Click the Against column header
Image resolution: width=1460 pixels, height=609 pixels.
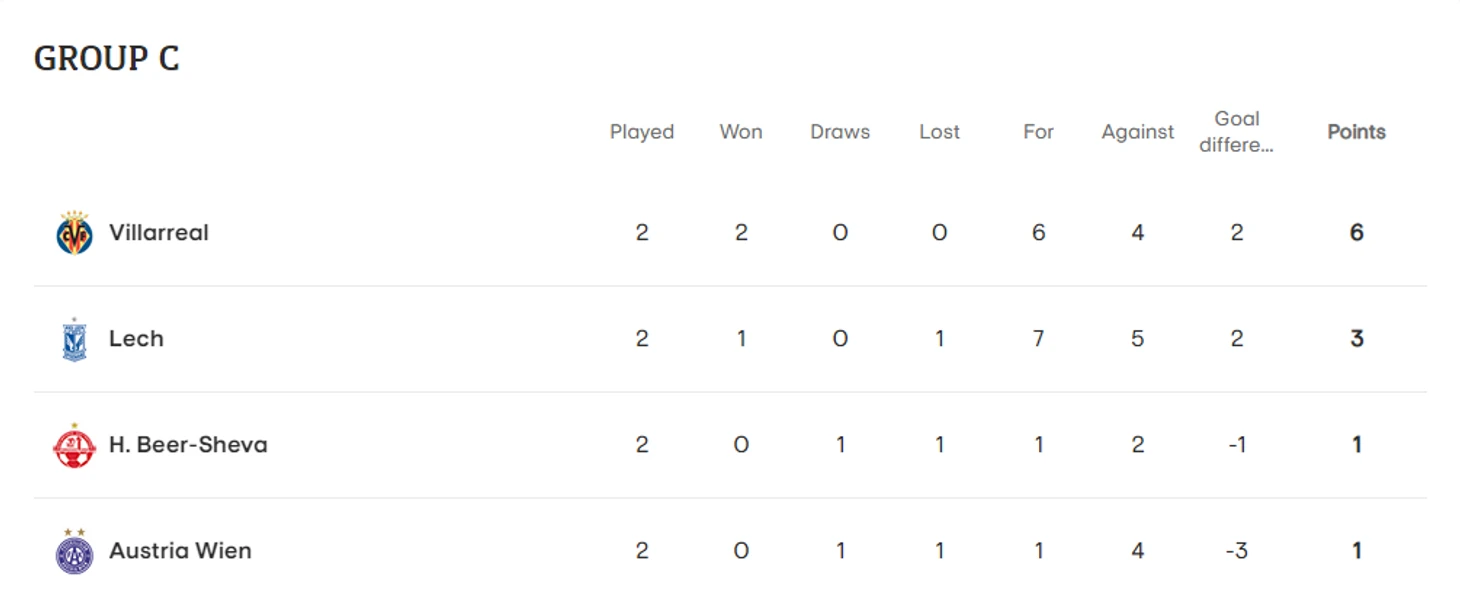click(x=1137, y=132)
